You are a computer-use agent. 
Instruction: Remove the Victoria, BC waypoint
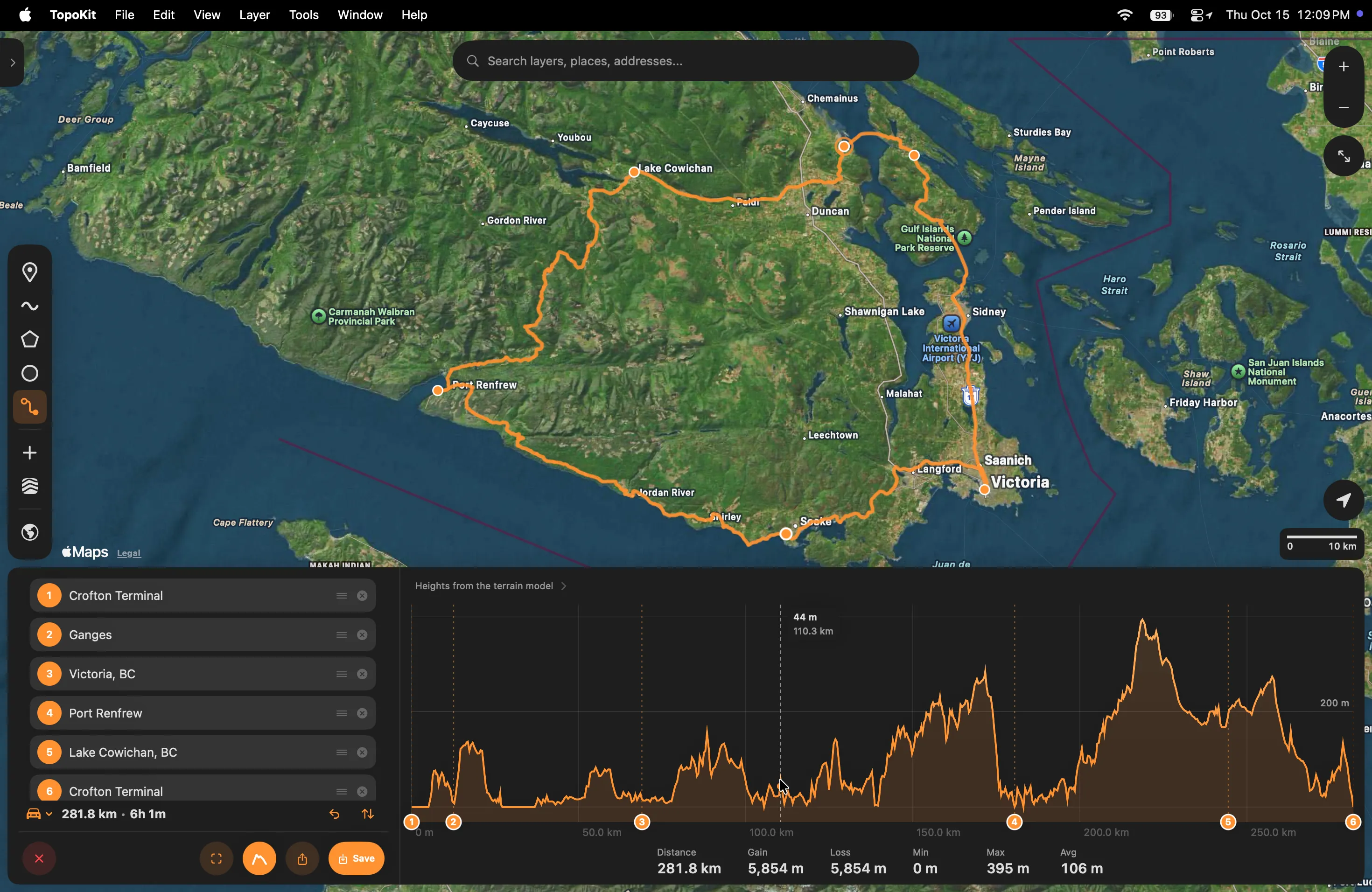click(362, 674)
